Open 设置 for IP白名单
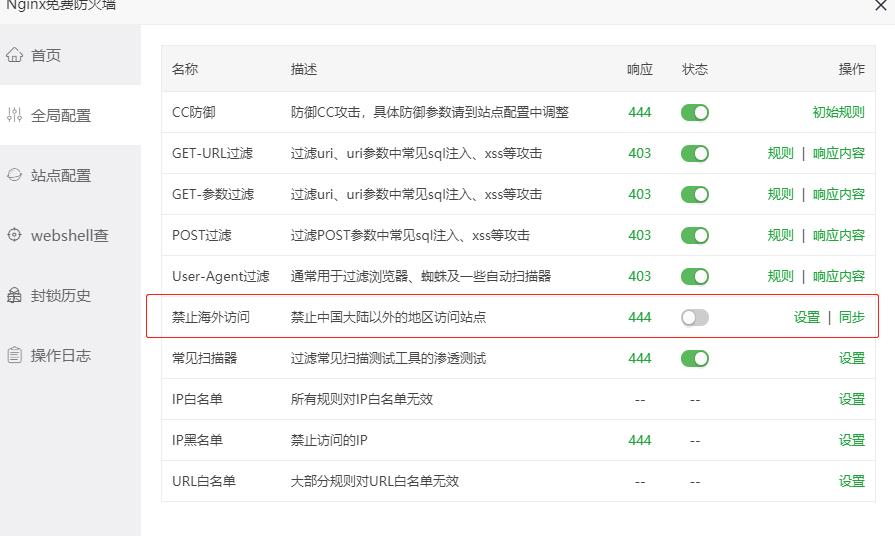Image resolution: width=895 pixels, height=536 pixels. point(851,399)
